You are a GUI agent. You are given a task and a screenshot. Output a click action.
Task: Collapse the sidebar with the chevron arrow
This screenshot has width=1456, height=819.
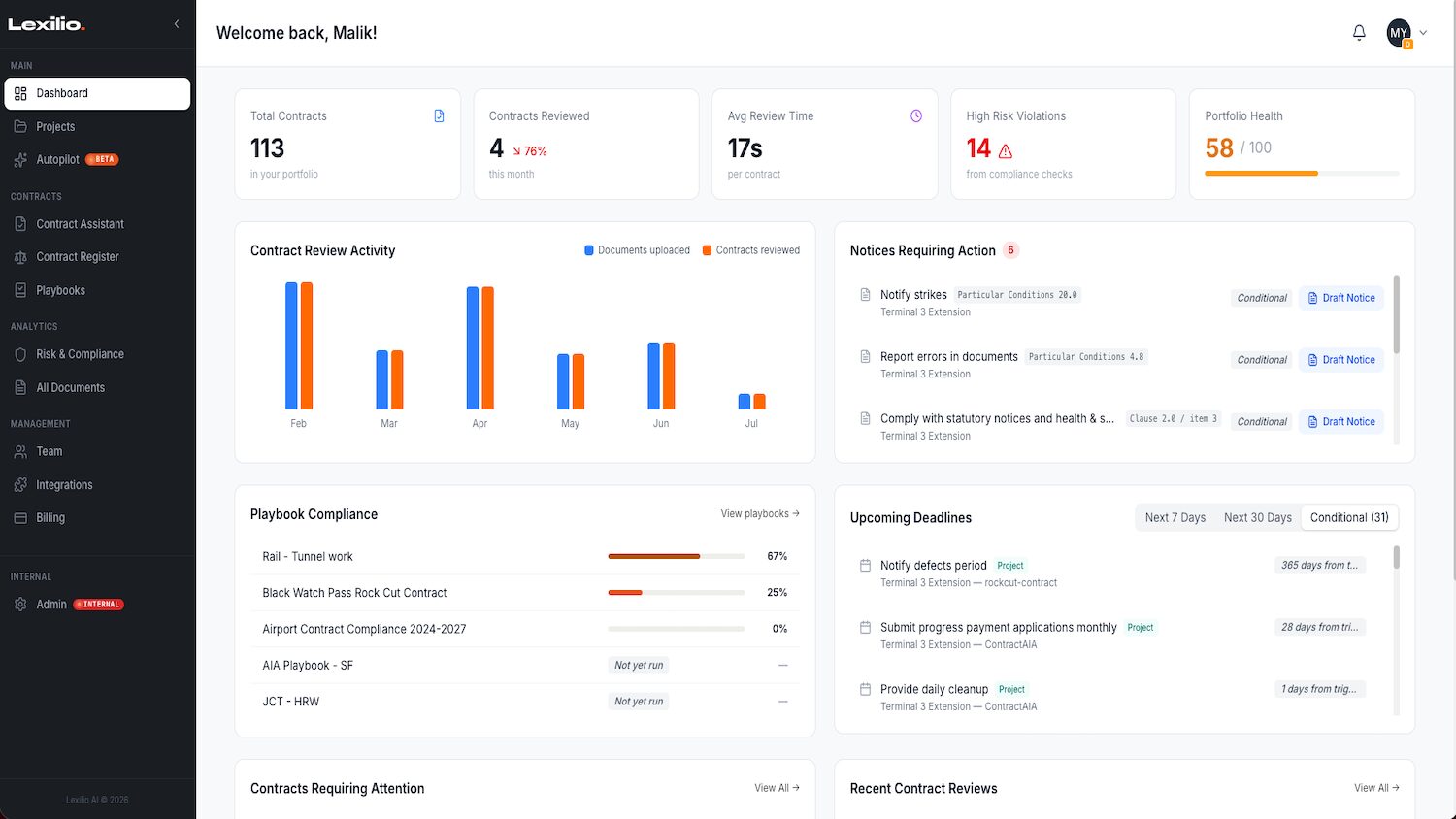pos(177,23)
